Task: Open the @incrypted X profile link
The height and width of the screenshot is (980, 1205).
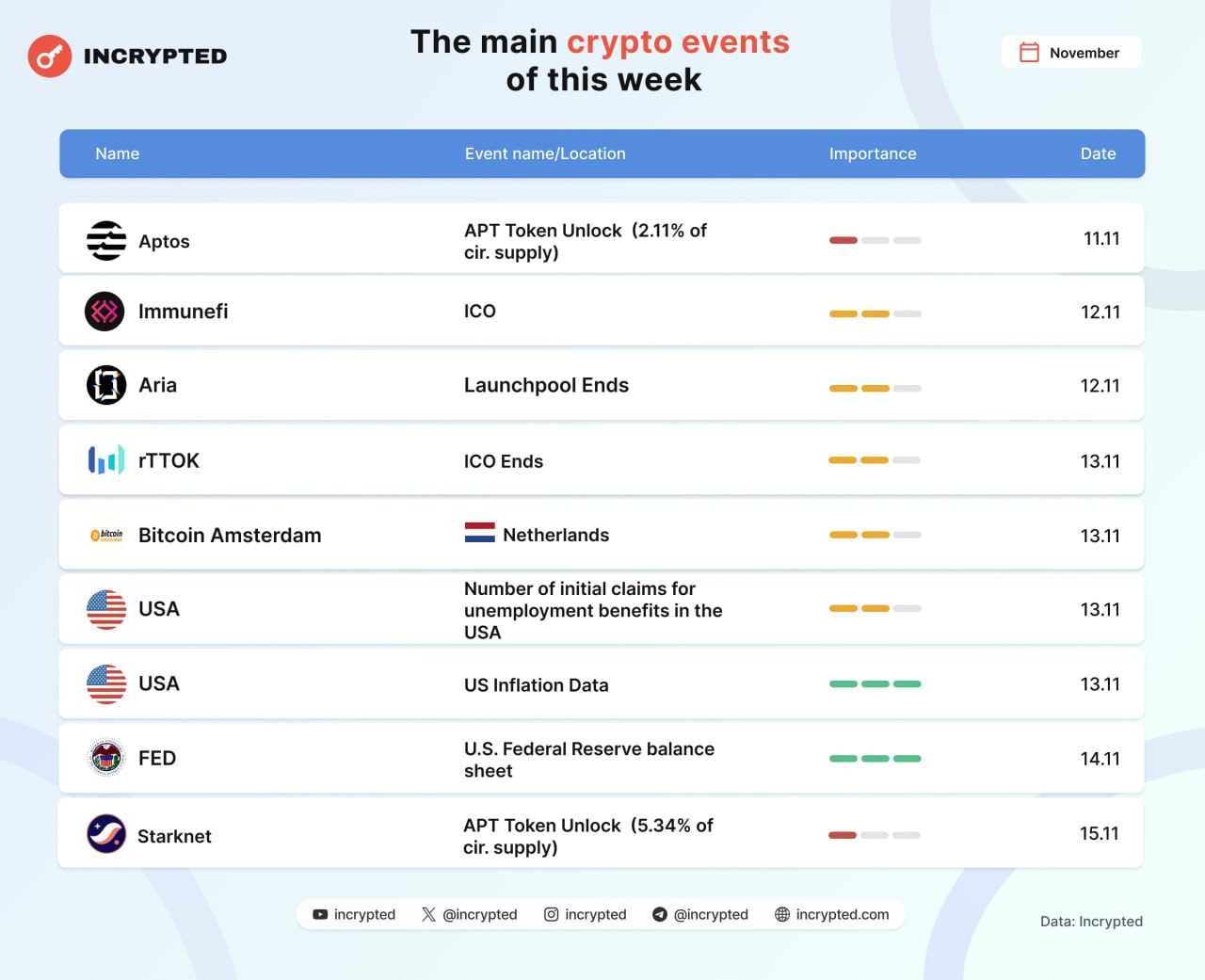Action: coord(470,914)
